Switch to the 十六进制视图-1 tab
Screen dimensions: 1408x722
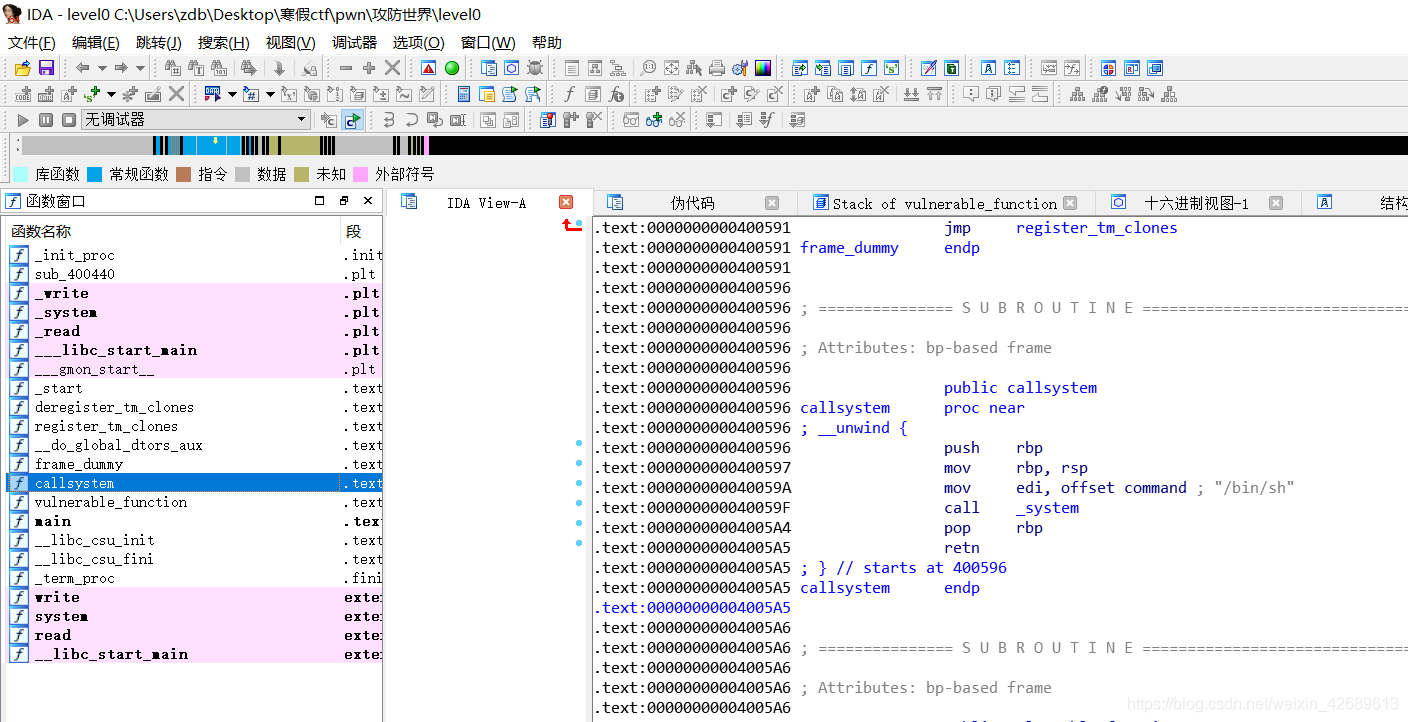(x=1197, y=203)
